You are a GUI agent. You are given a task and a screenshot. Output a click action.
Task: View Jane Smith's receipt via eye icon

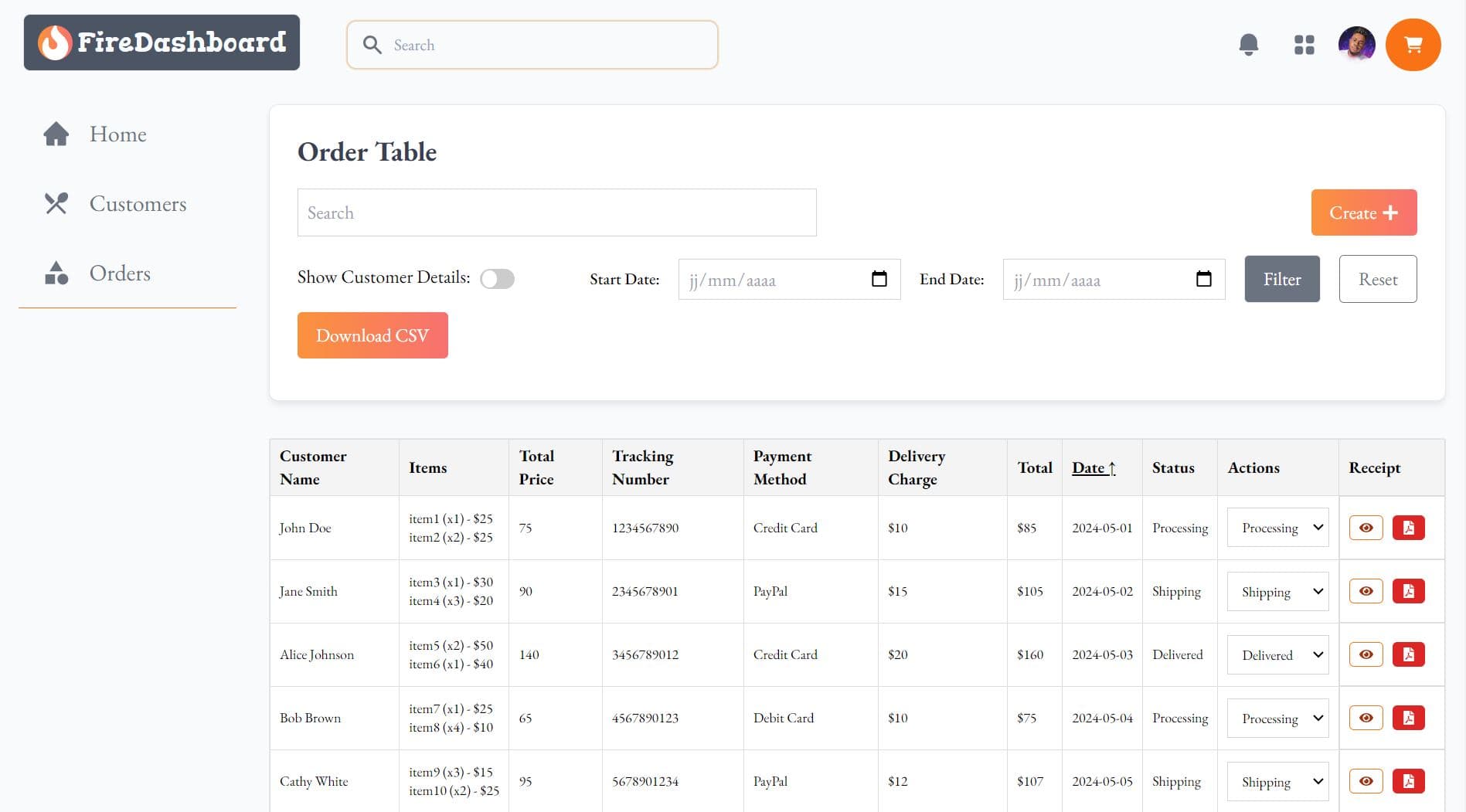coord(1366,591)
